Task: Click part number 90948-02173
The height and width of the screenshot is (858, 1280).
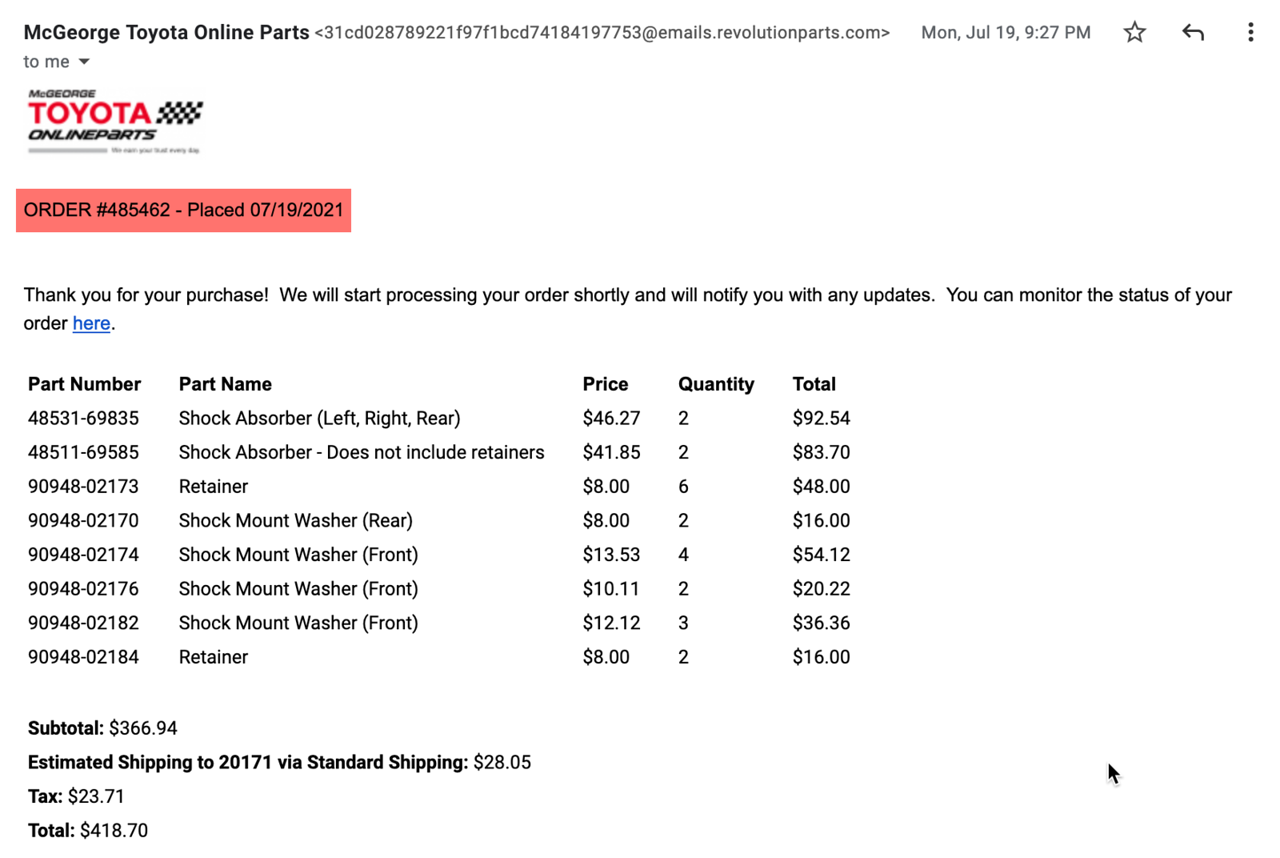Action: [83, 486]
